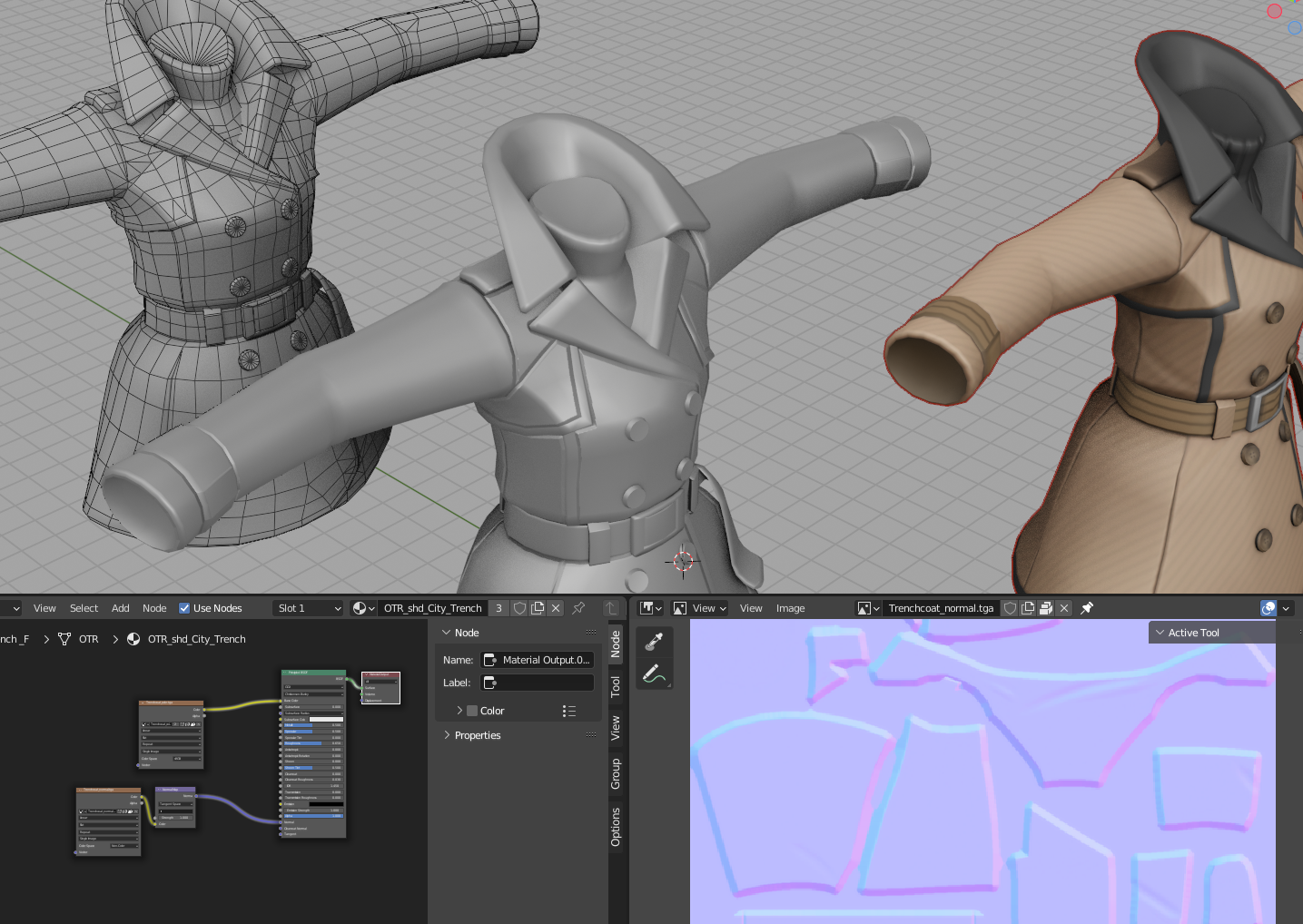Open the image editor type dropdown
The height and width of the screenshot is (924, 1303).
[651, 608]
